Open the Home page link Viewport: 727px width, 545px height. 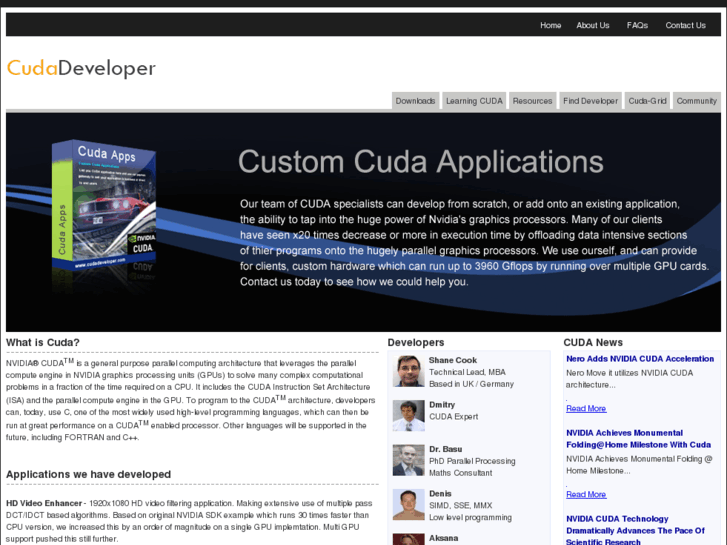coord(550,26)
